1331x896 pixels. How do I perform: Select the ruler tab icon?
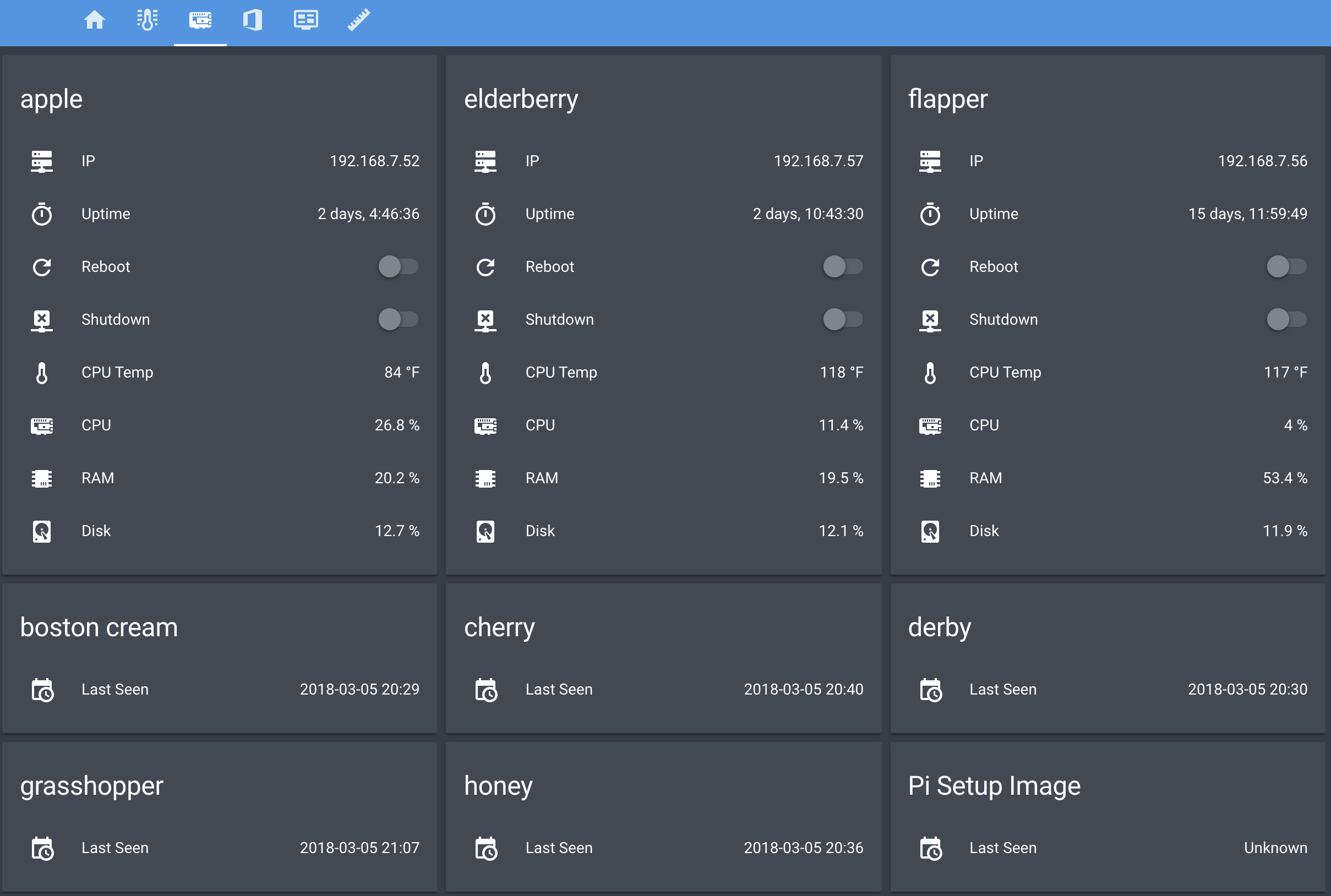click(x=359, y=20)
